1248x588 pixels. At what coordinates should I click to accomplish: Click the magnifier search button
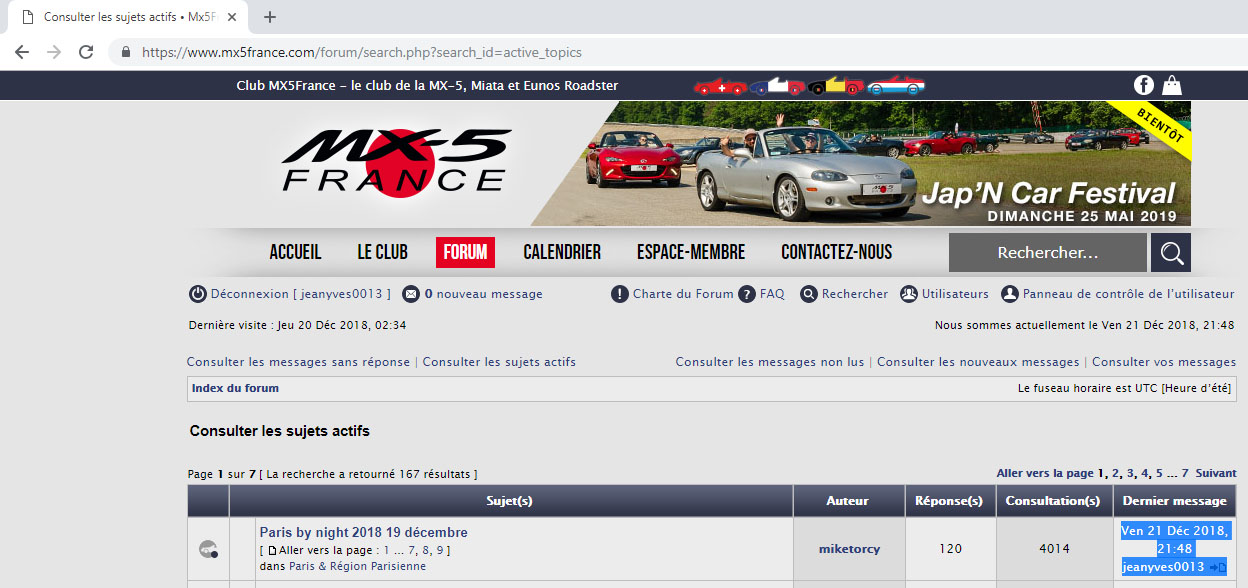[x=1171, y=253]
